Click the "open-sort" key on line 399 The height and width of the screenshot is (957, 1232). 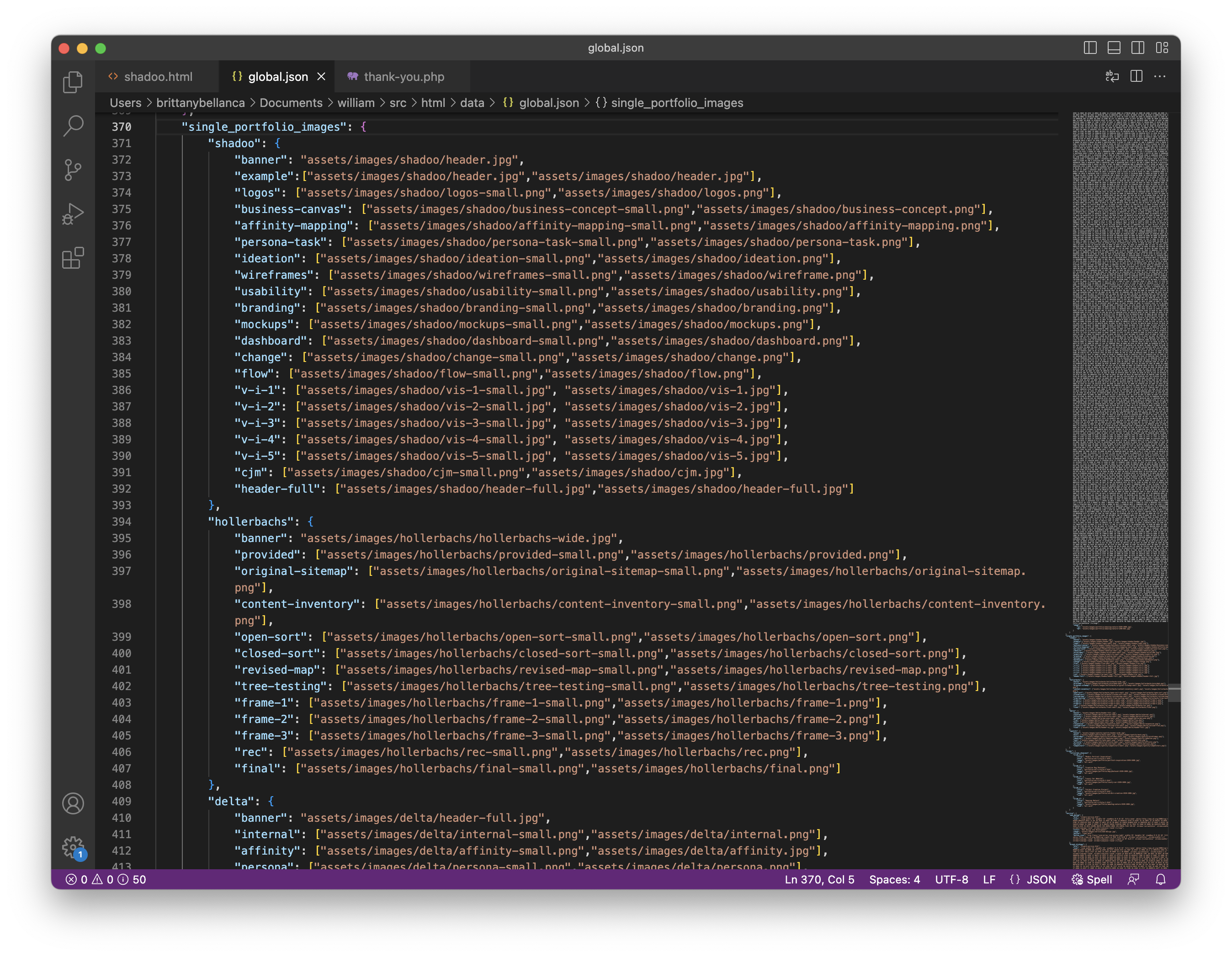tap(270, 637)
